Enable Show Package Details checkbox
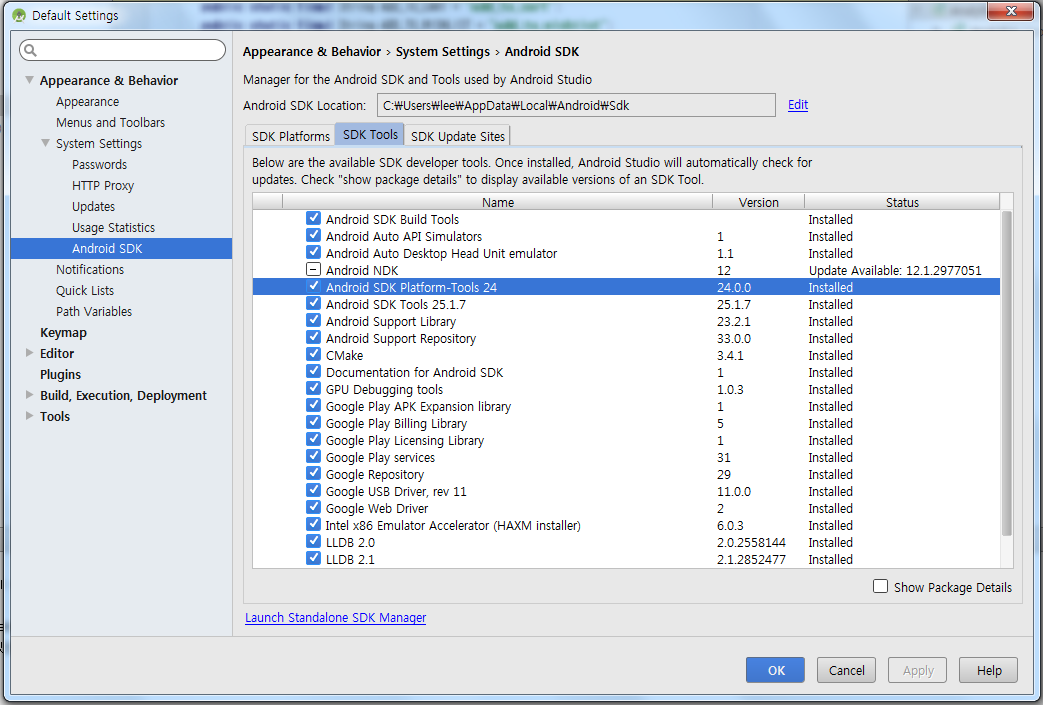Screen dimensions: 1043x705 [x=880, y=586]
